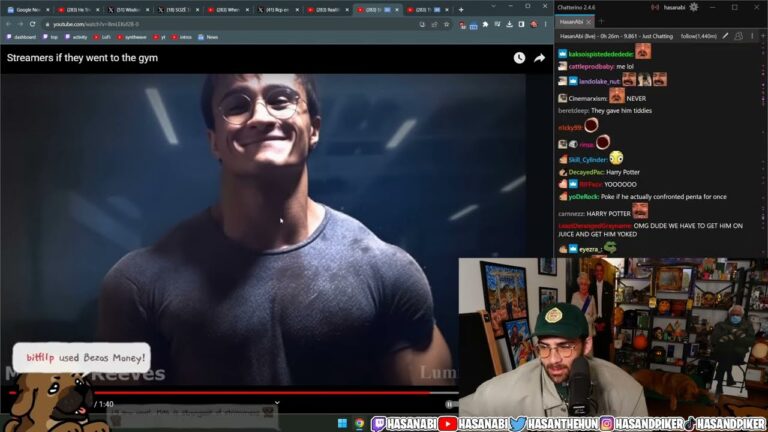
Task: Open Chrome side panel icon
Action: (521, 24)
